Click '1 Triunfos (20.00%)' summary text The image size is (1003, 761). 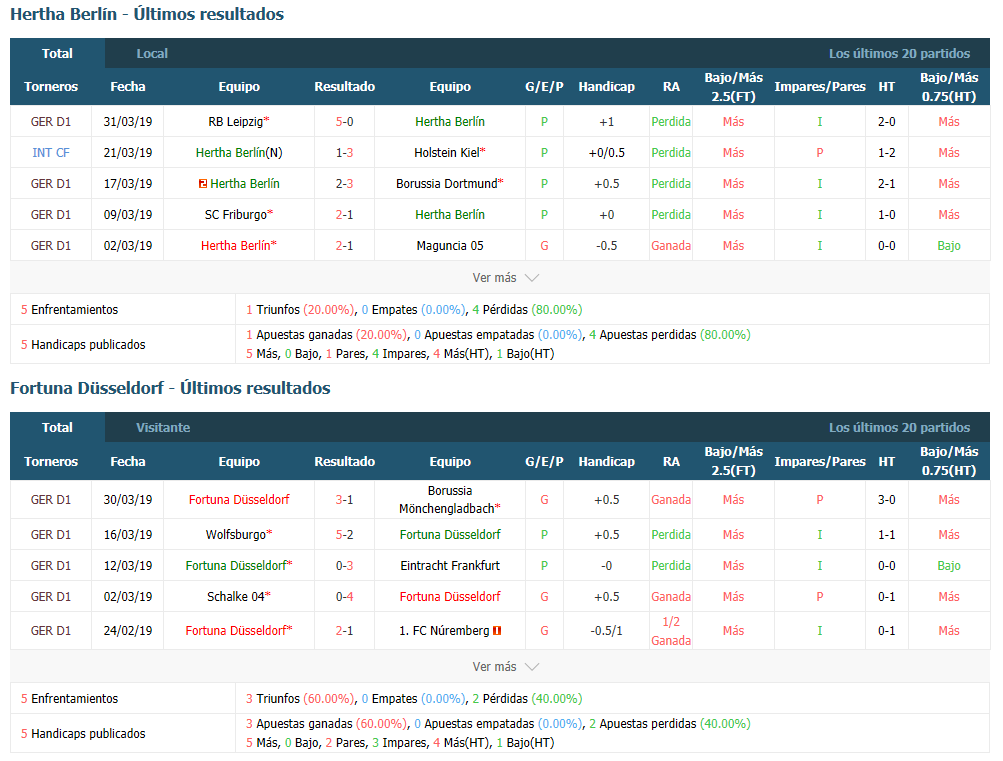tap(301, 310)
